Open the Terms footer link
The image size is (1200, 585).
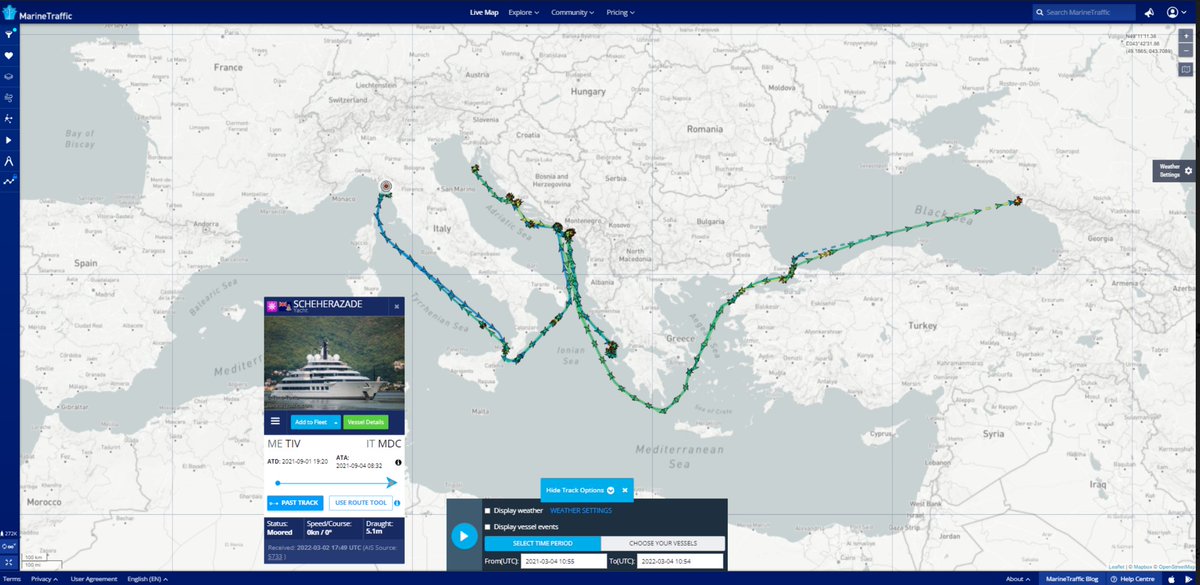(x=10, y=579)
